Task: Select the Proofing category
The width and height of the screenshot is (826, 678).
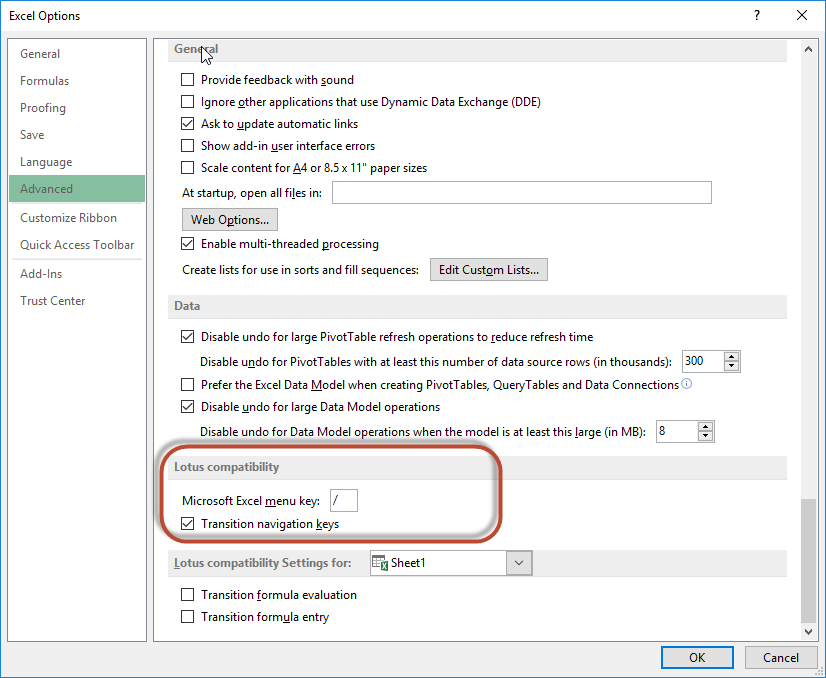Action: 77,107
